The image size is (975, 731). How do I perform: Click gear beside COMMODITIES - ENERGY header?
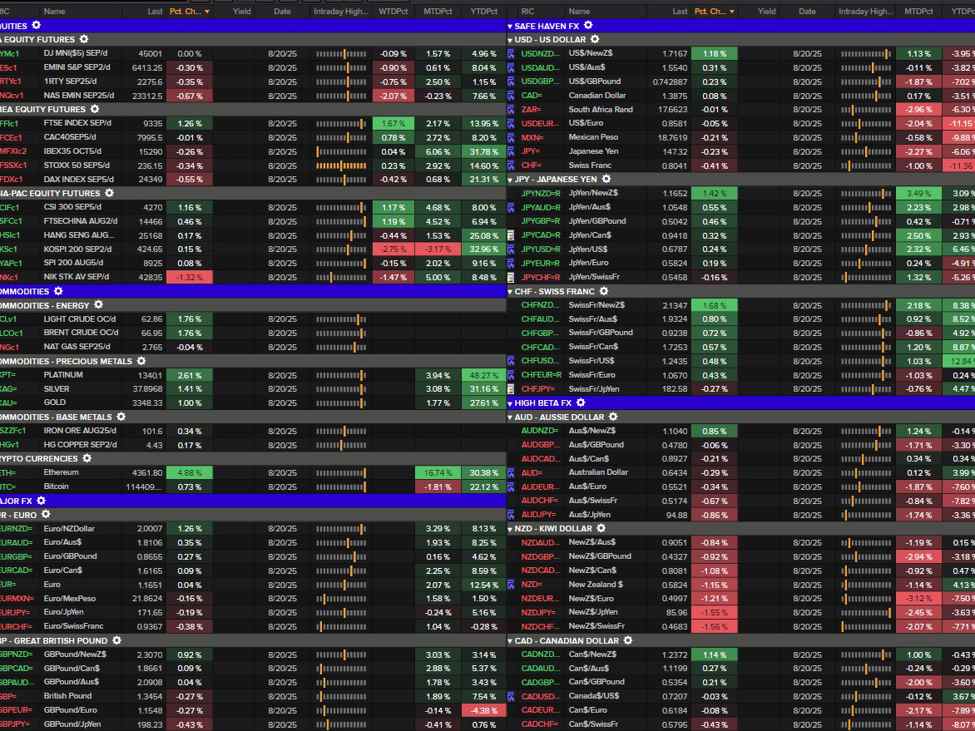(x=98, y=305)
